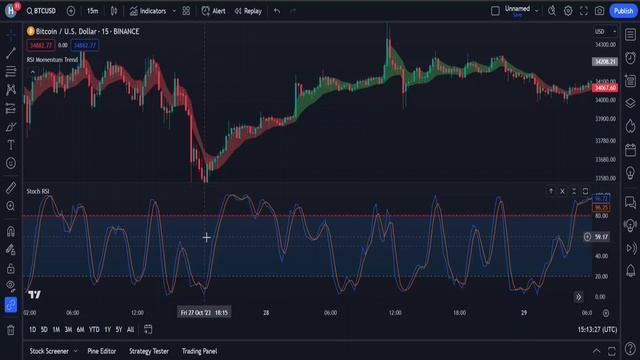The image size is (640, 360).
Task: Click the Publish button
Action: 623,11
